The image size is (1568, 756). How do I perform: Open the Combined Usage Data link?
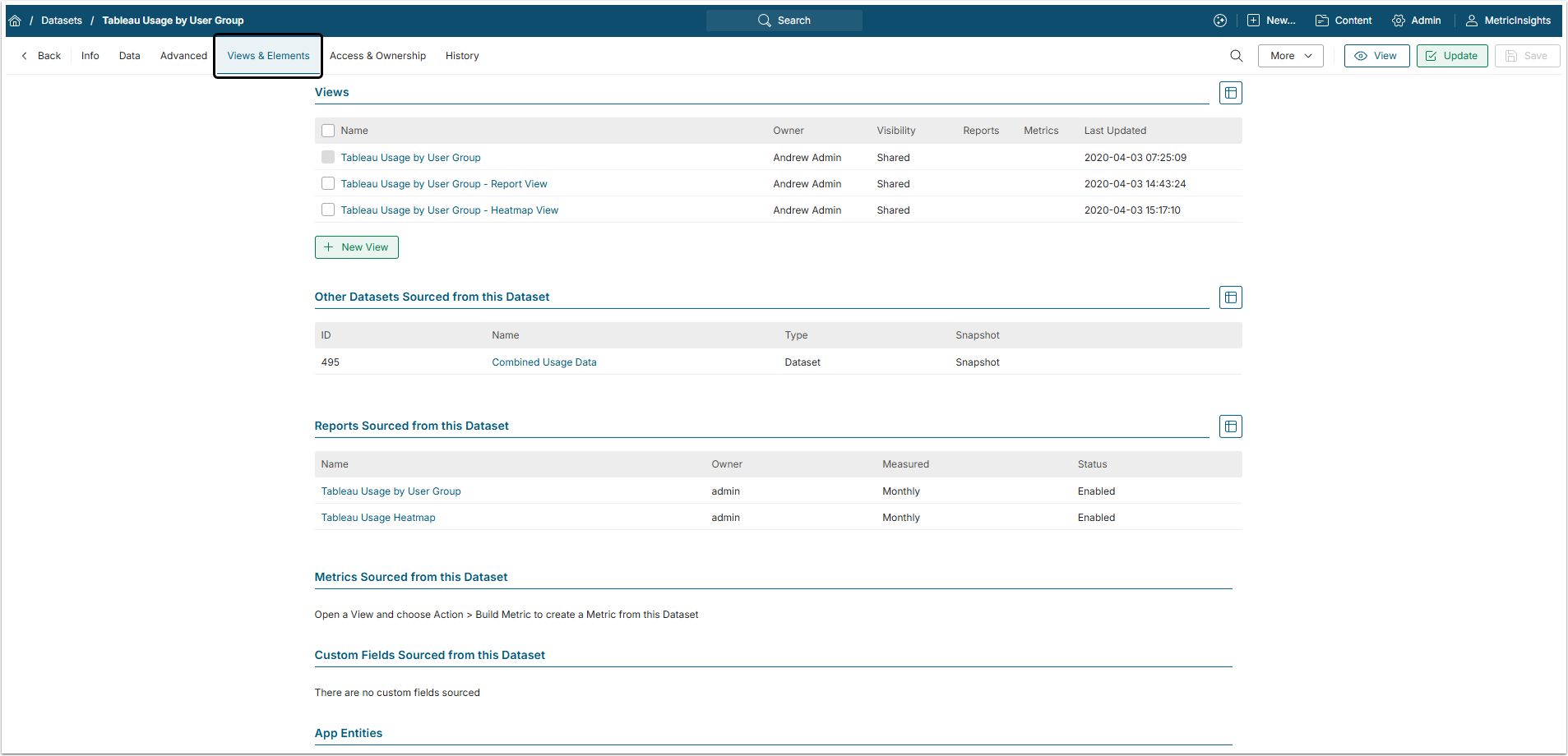pyautogui.click(x=543, y=362)
